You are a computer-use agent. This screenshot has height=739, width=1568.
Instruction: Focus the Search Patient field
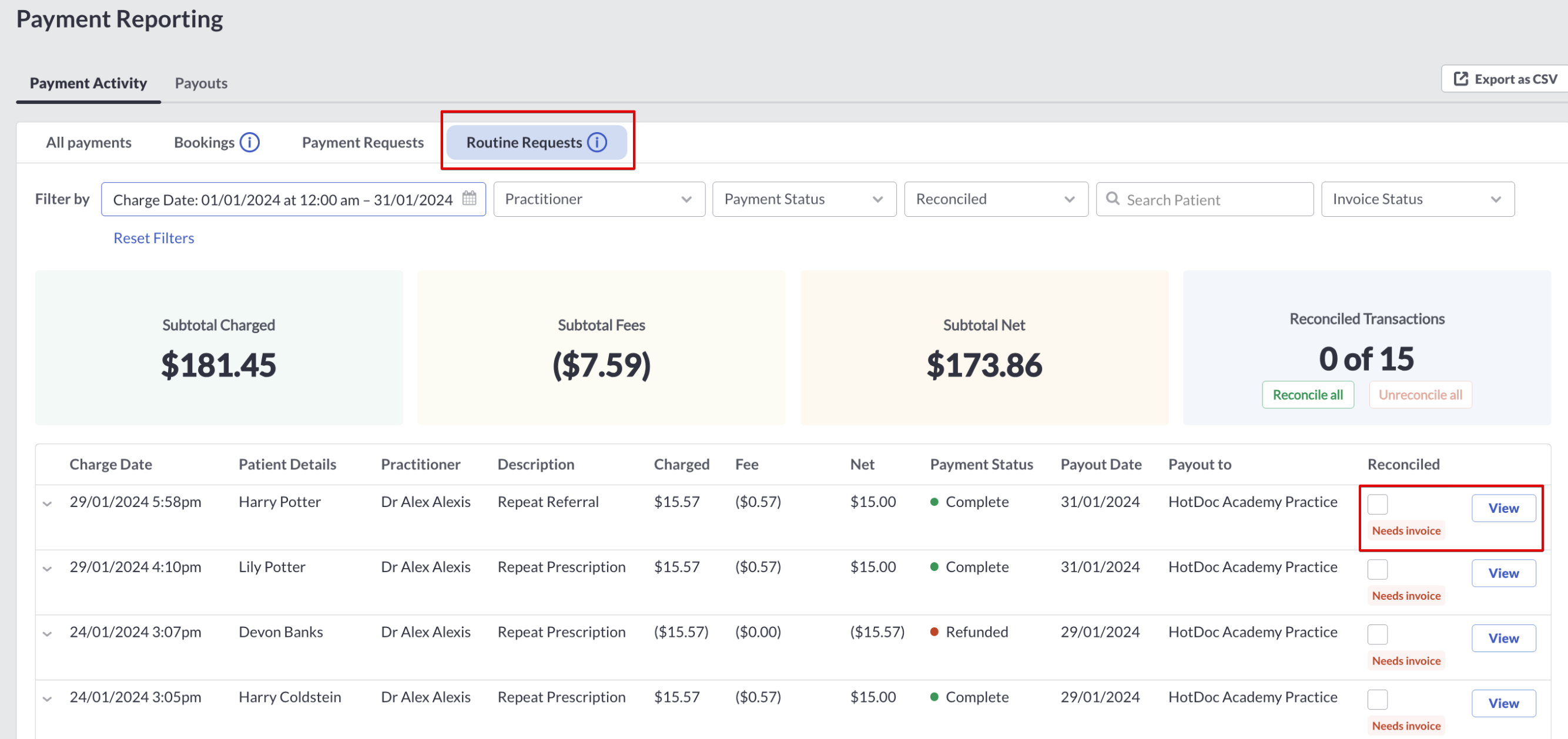click(1204, 199)
